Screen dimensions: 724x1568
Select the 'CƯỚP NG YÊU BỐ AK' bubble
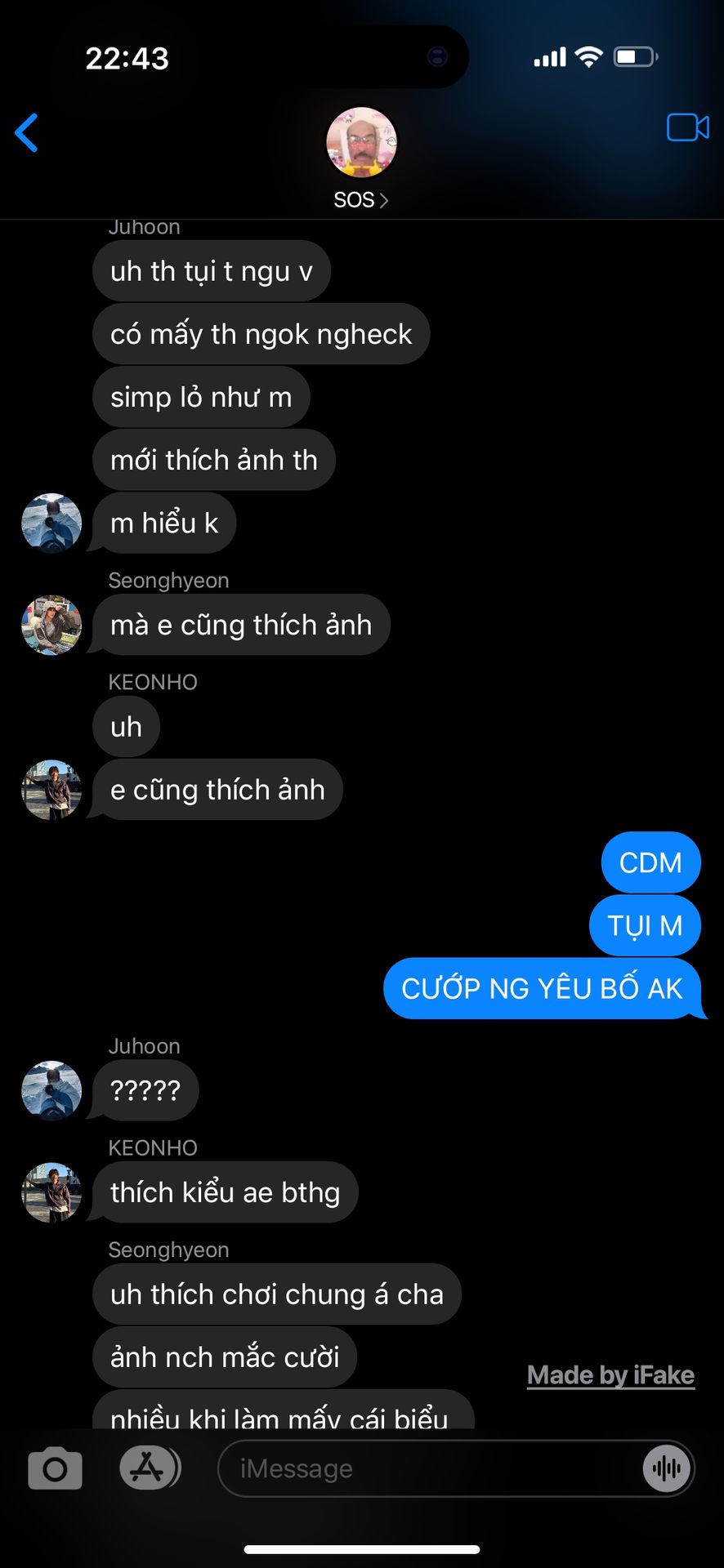tap(543, 988)
